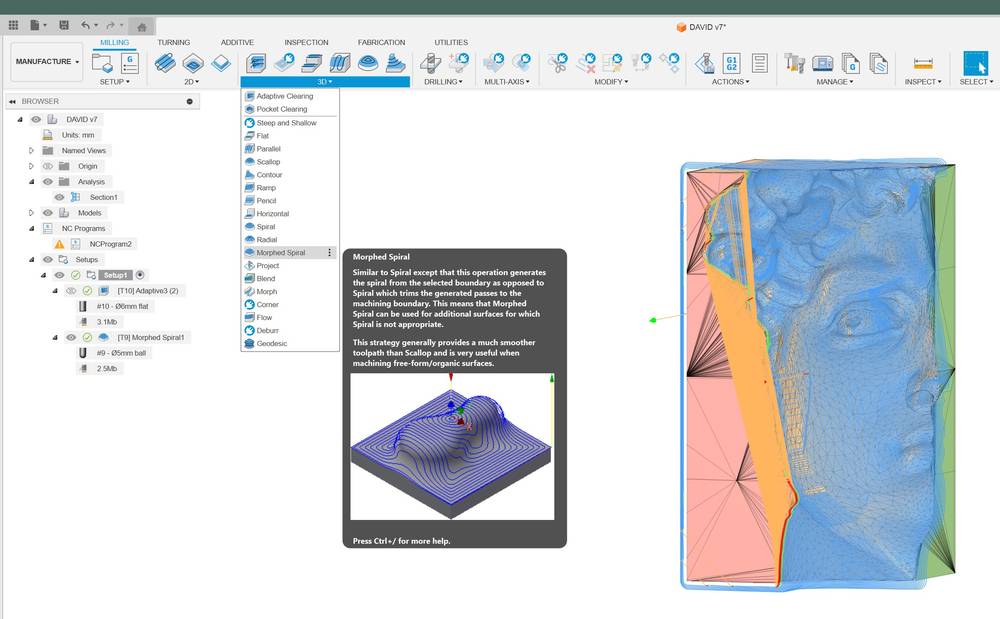Viewport: 1000px width, 619px height.
Task: Choose Adaptive Clearing from the 3D menu
Action: click(290, 96)
